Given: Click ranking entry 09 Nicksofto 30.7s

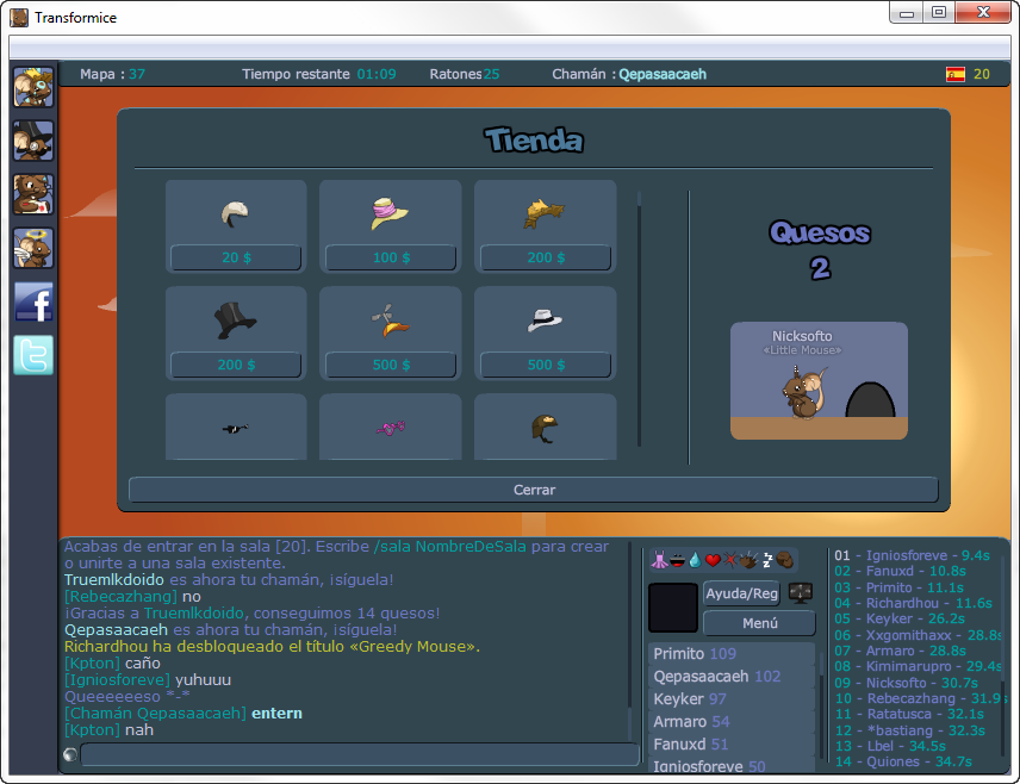Looking at the screenshot, I should (x=906, y=683).
